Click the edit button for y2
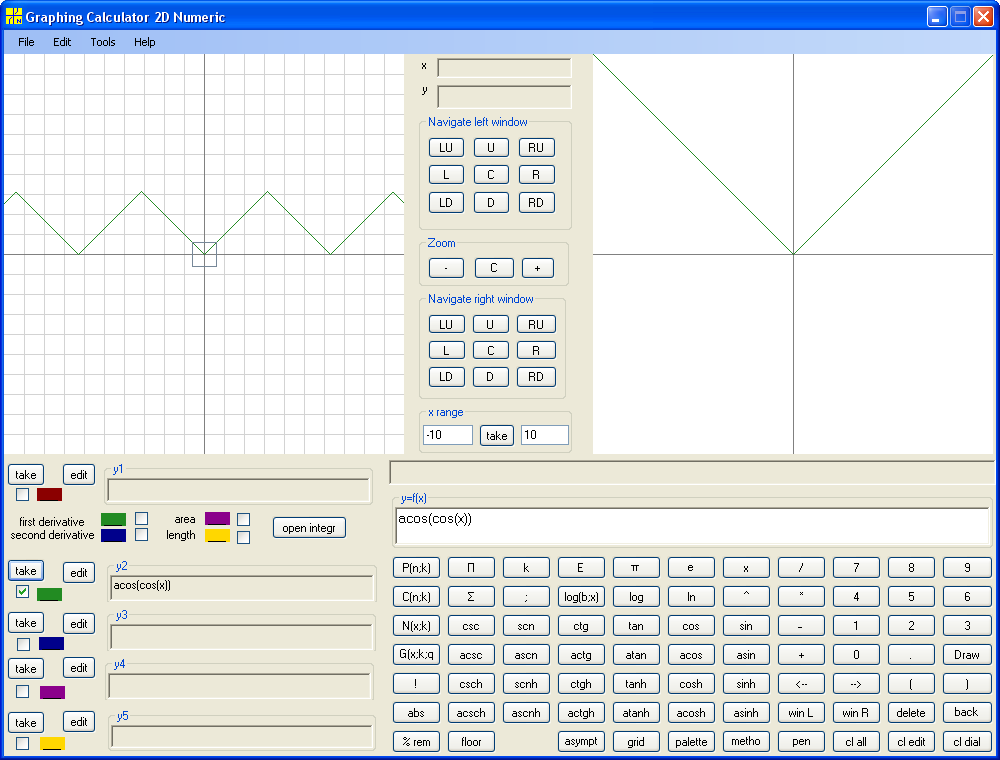This screenshot has height=760, width=1000. (79, 573)
